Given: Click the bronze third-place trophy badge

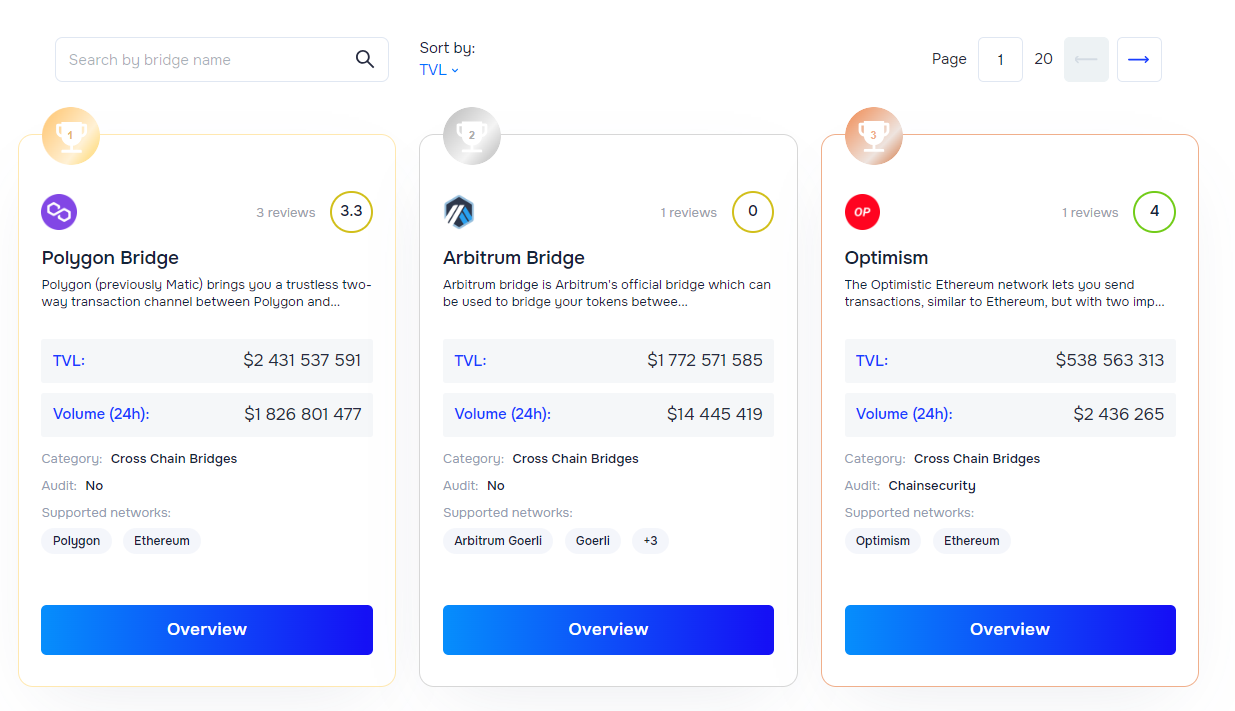Looking at the screenshot, I should 873,135.
